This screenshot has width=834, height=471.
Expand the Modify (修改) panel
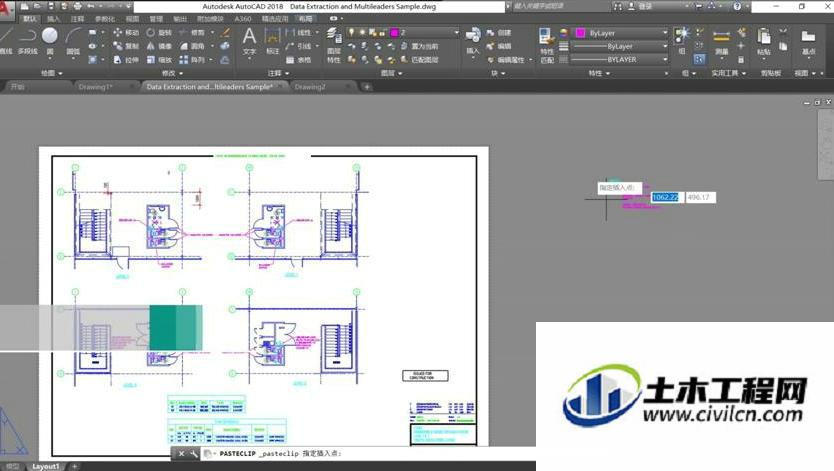(x=172, y=73)
